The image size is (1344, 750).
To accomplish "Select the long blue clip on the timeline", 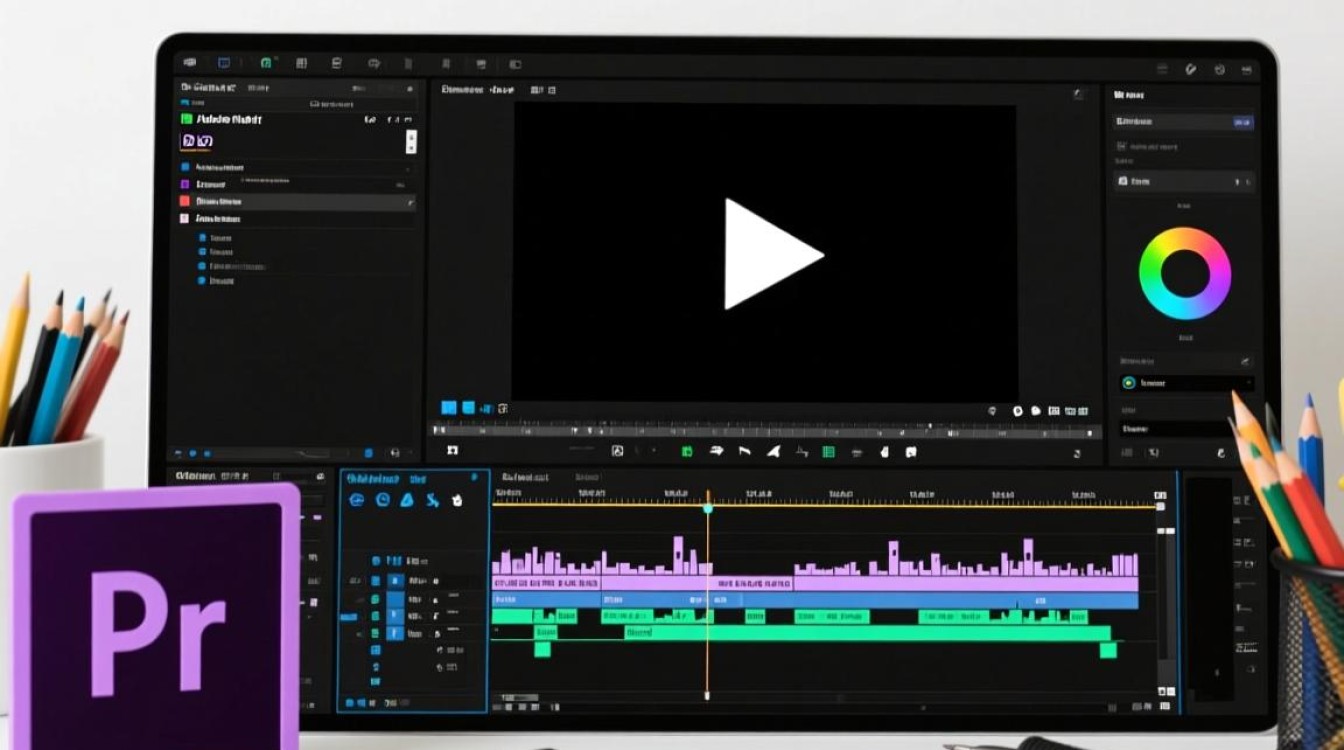I will tap(815, 601).
